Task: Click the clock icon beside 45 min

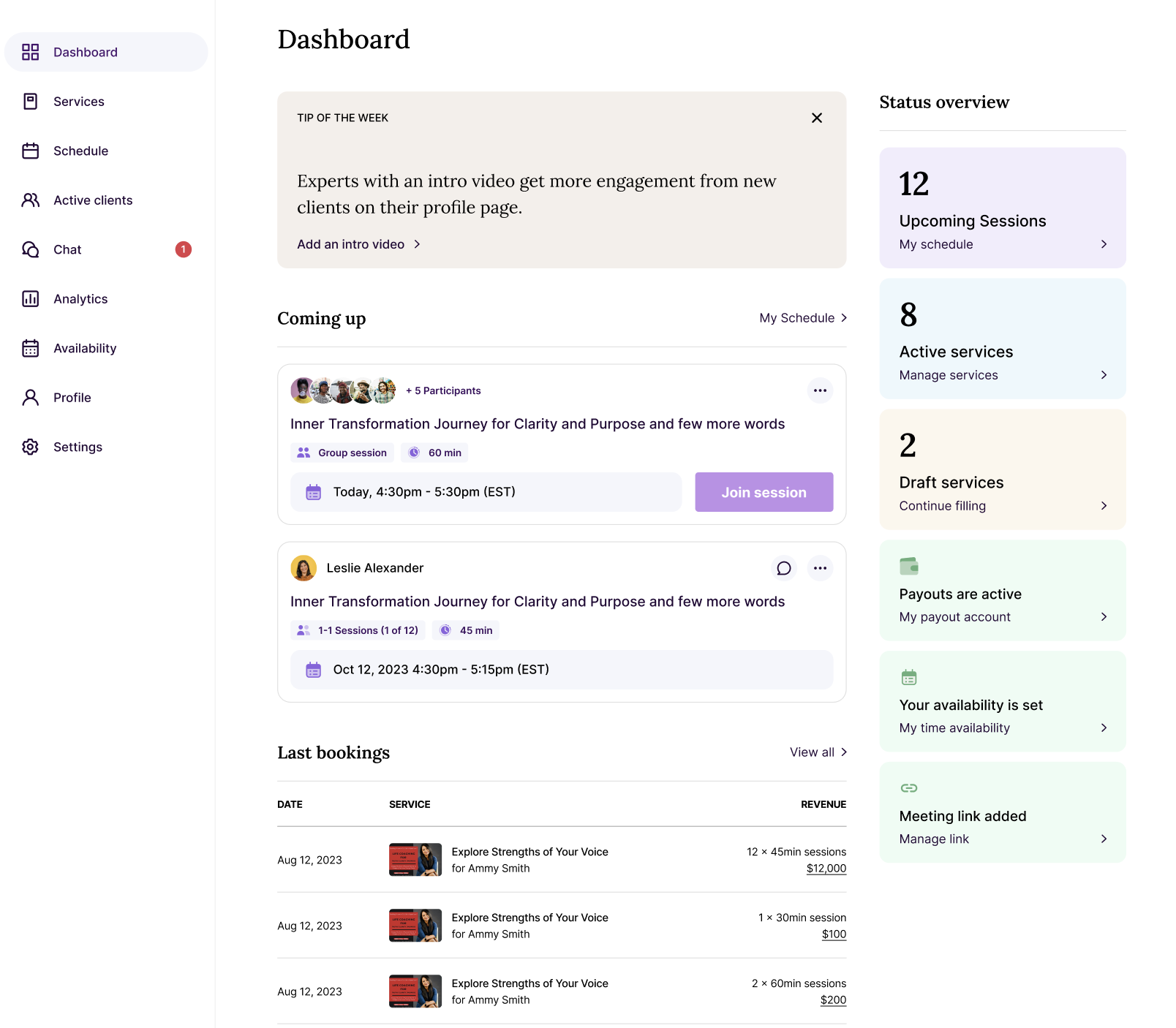Action: click(x=445, y=630)
